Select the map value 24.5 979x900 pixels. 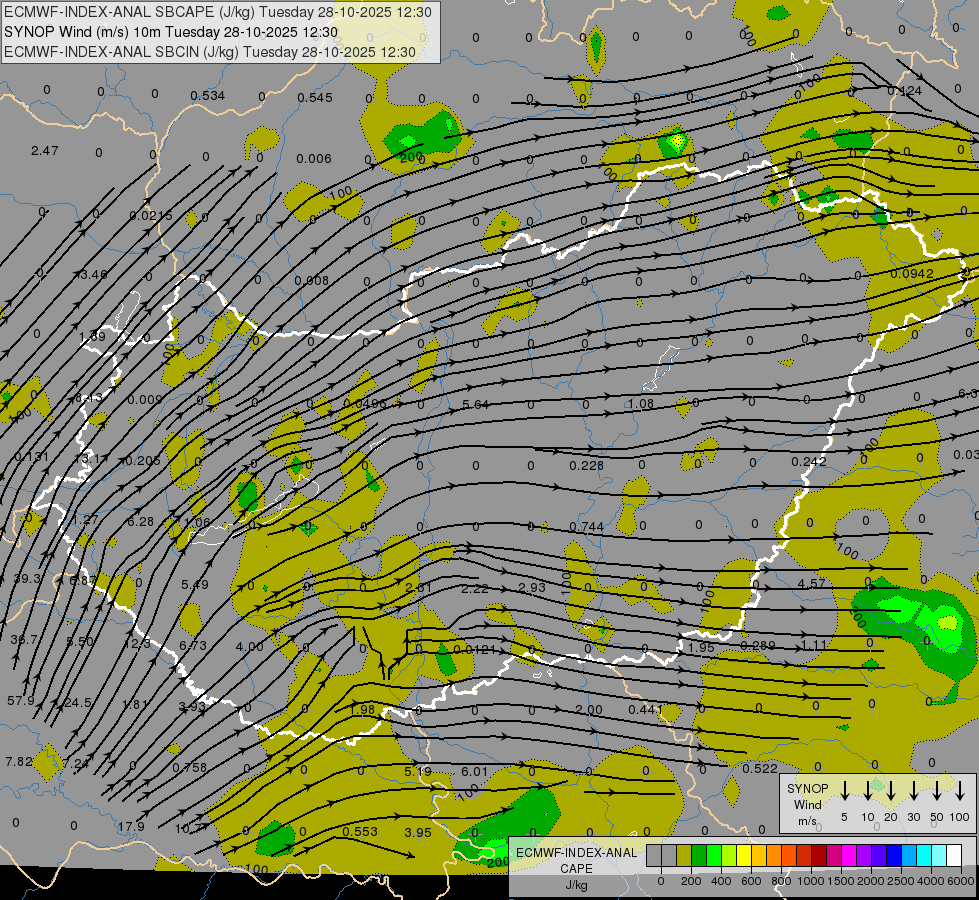tap(78, 703)
